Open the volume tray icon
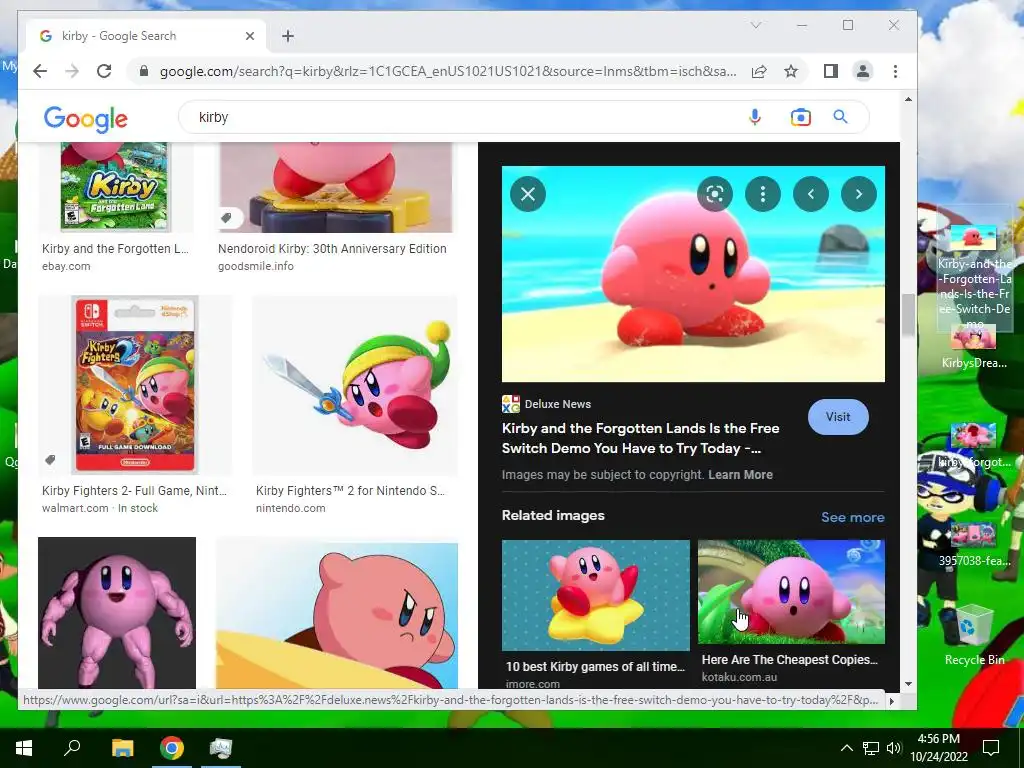Screen dimensions: 1024x768 coord(894,748)
